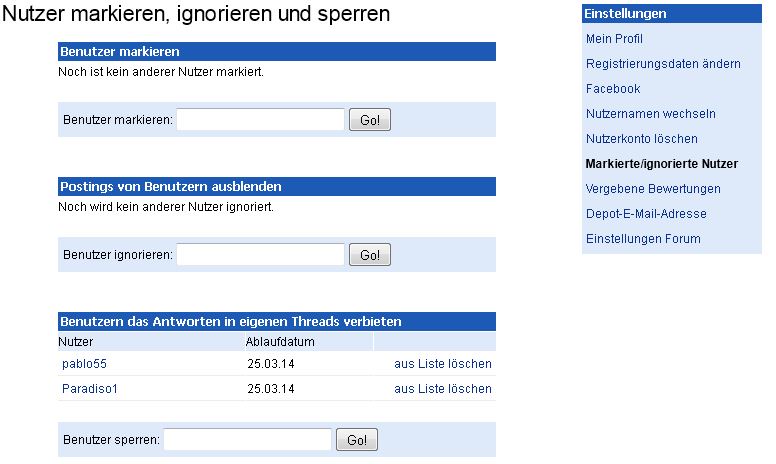Open Nutzerkonto löschen page
The height and width of the screenshot is (464, 776).
pos(641,139)
